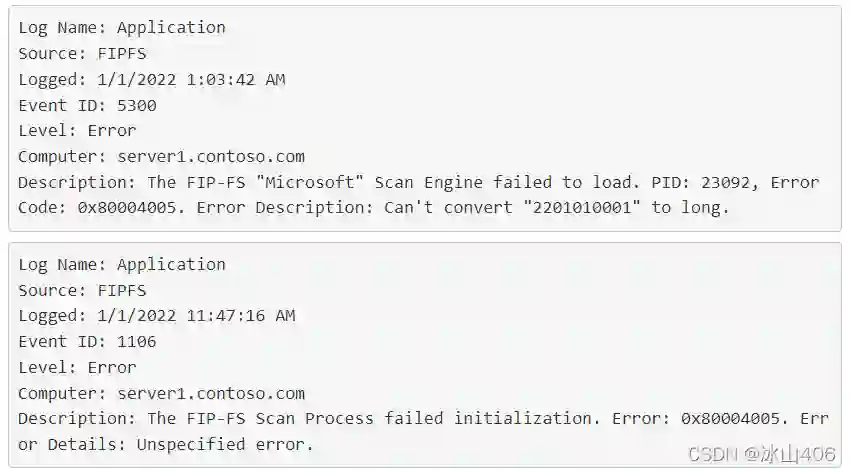This screenshot has height=473, width=851.
Task: Click the first block's "Log Name: Application" line
Action: coord(122,28)
